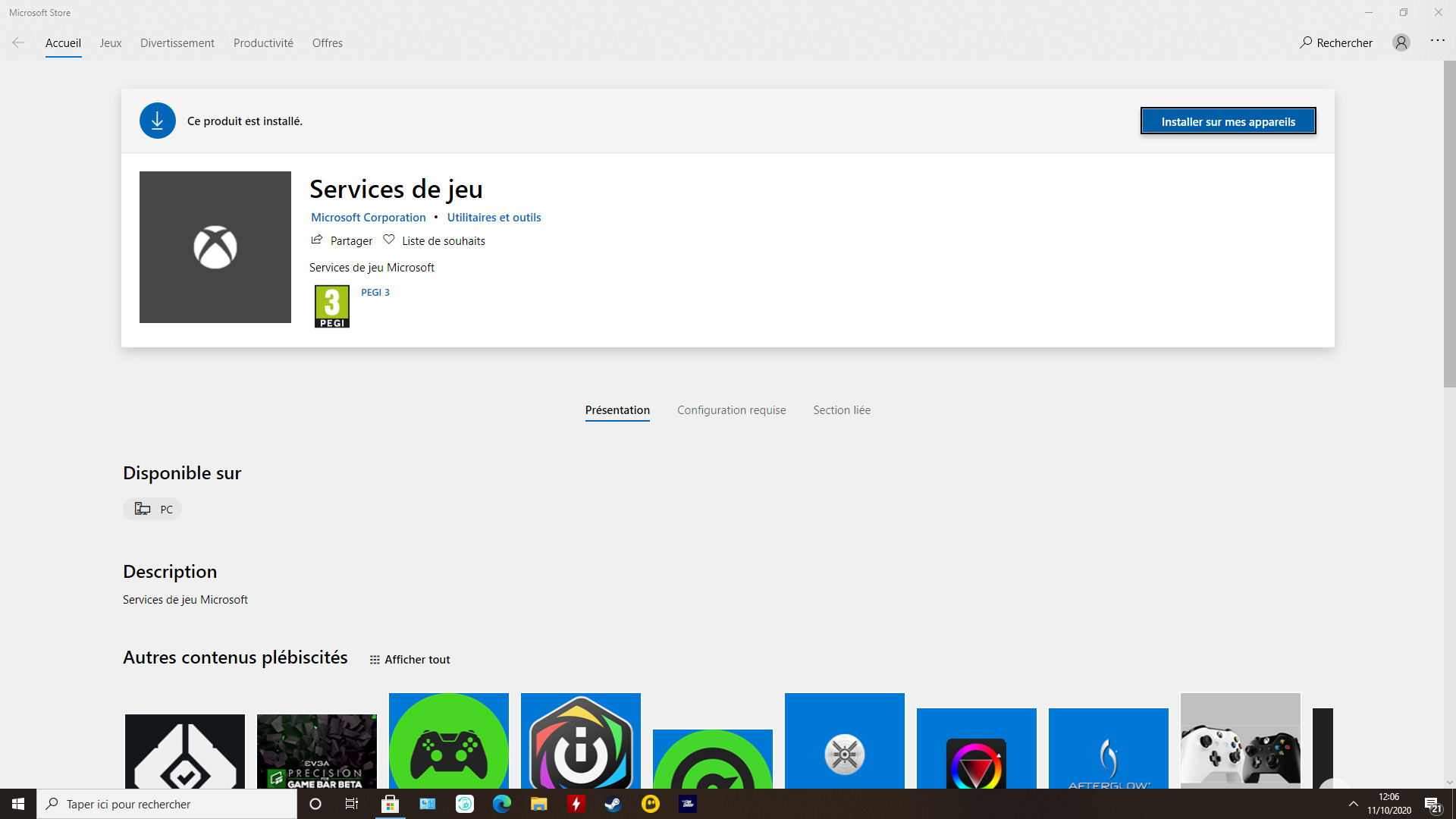Click the taskbar clock and date

(x=1389, y=804)
